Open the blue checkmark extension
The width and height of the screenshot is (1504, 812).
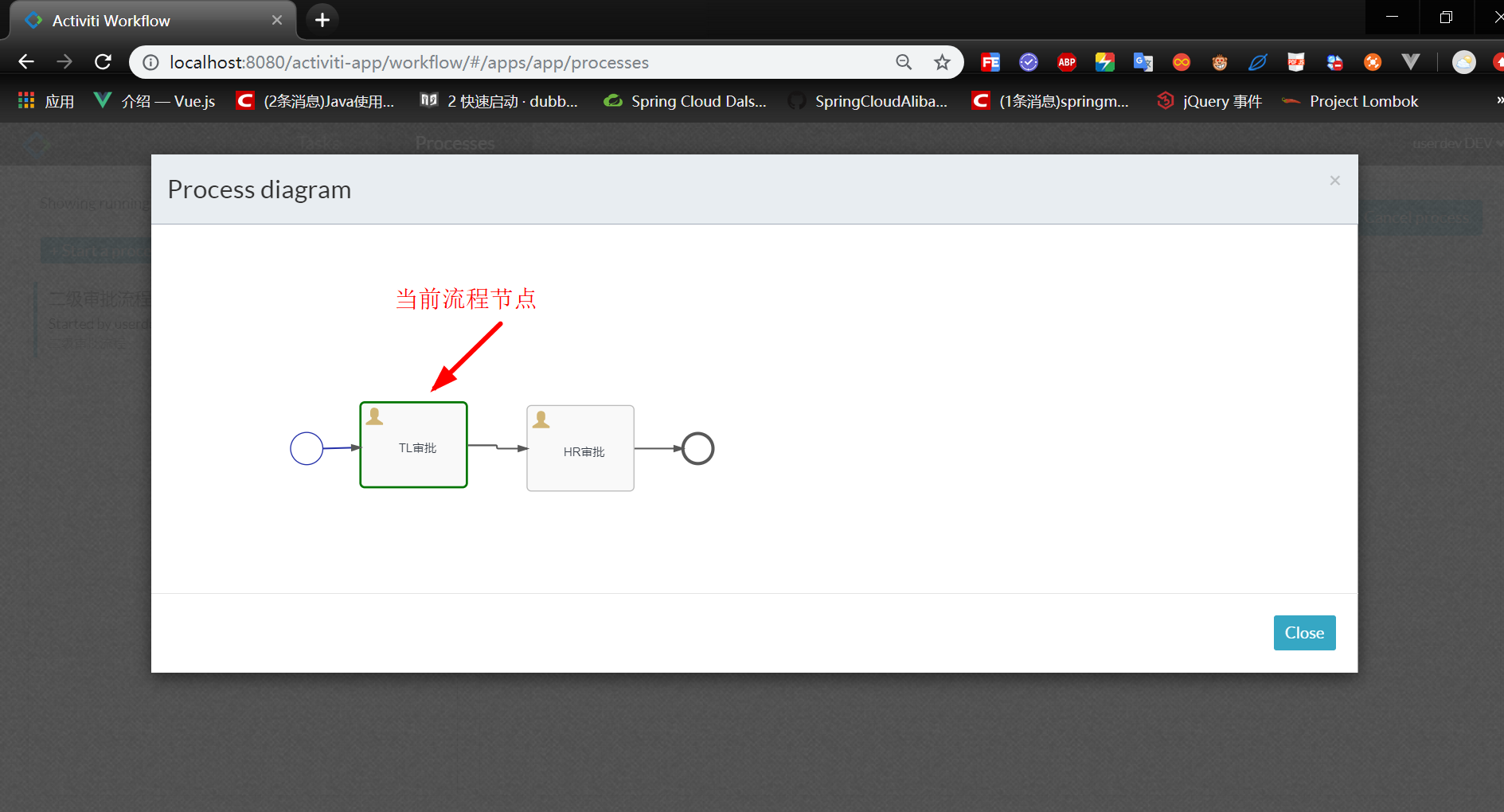click(x=1029, y=62)
